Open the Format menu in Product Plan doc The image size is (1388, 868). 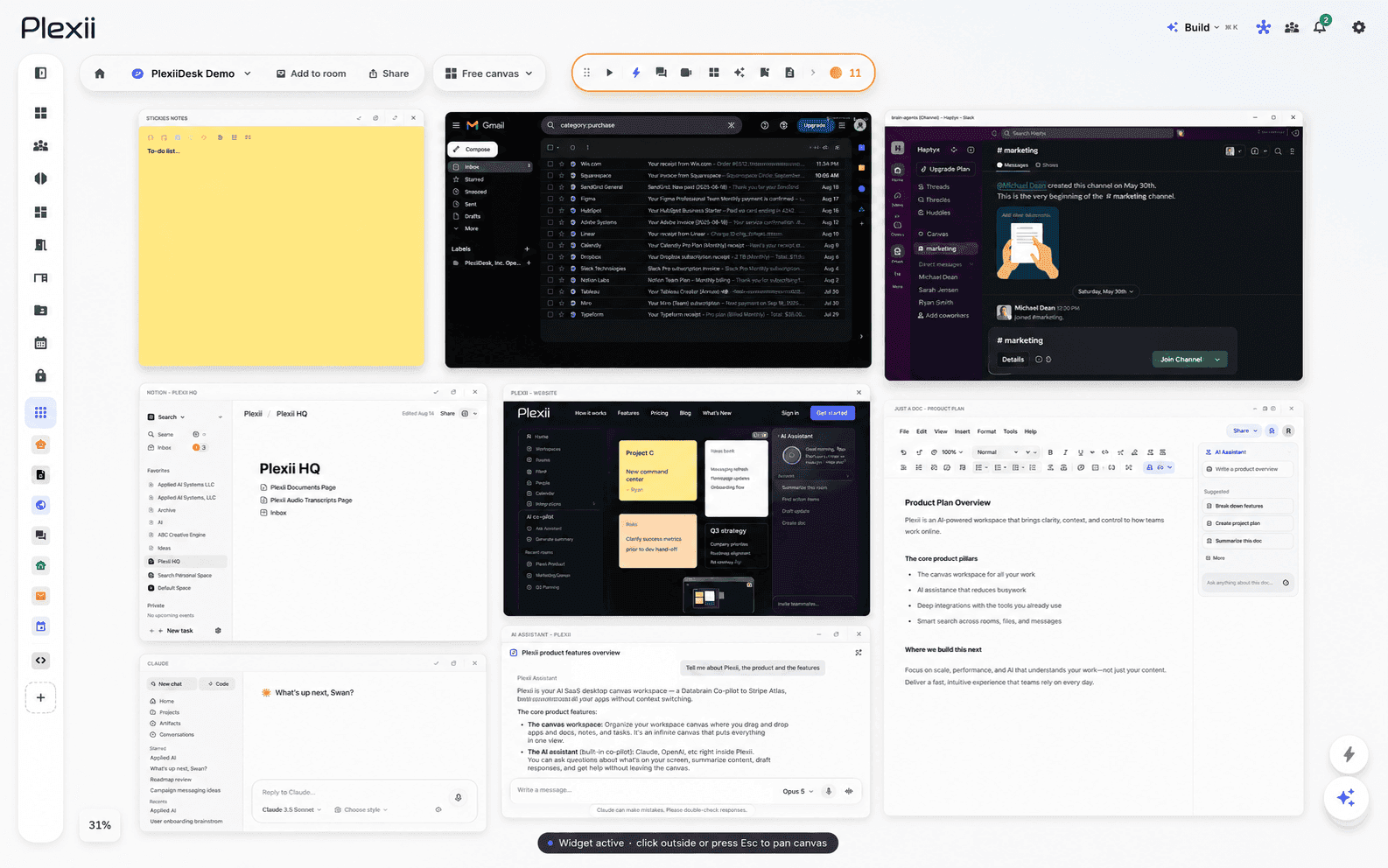[986, 431]
